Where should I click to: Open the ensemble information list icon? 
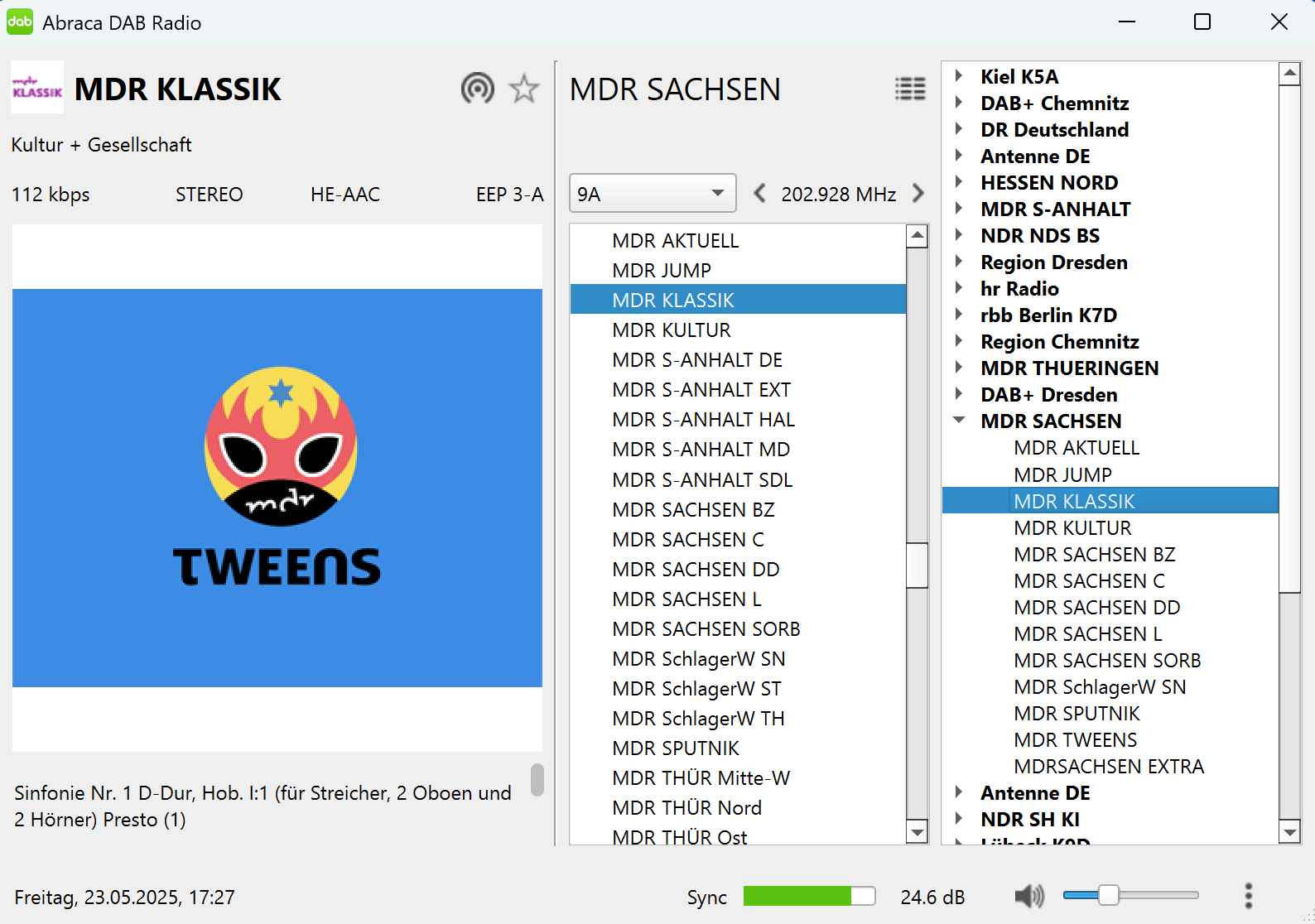[910, 89]
